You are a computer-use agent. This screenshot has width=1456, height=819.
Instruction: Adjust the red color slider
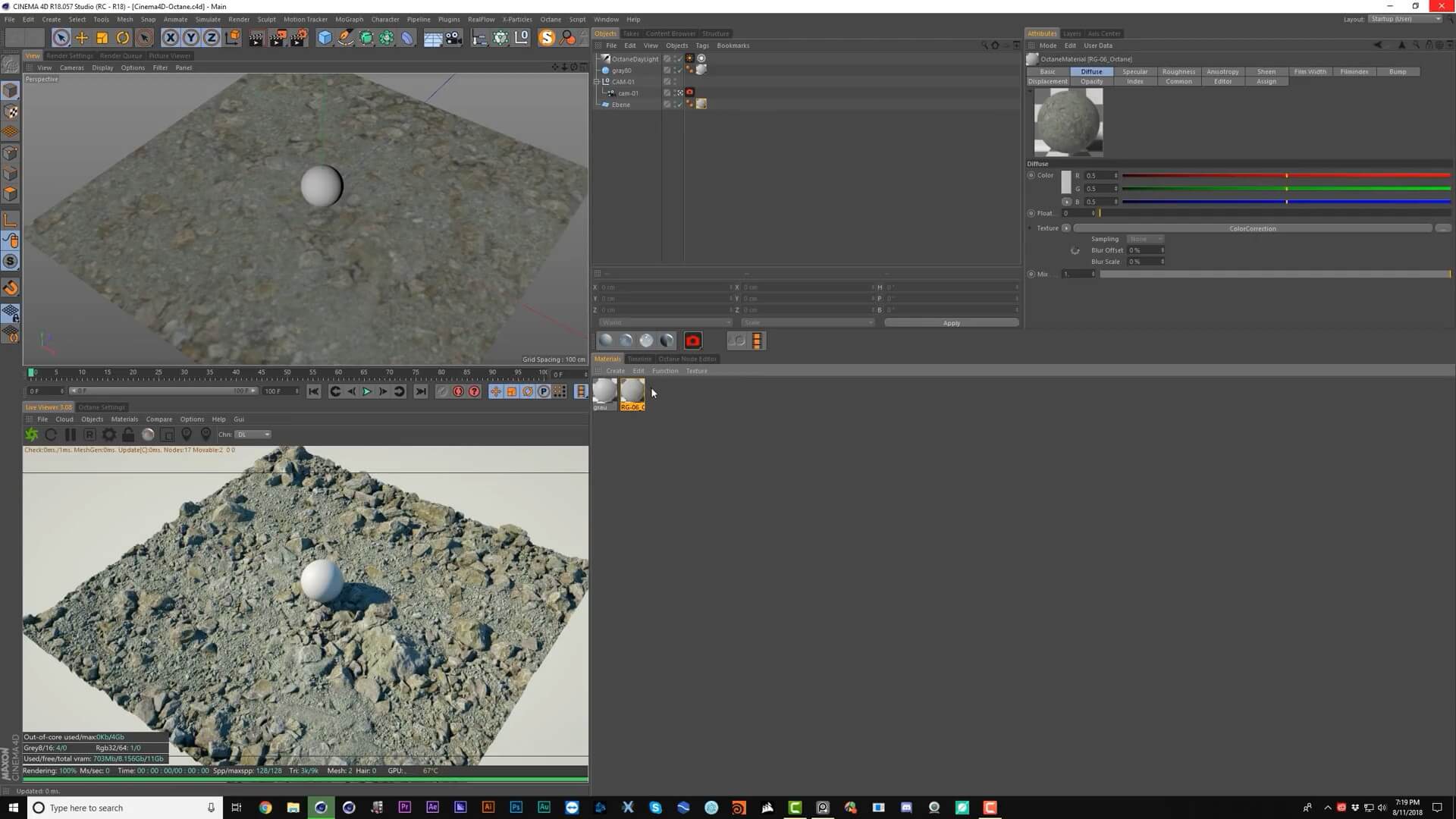1286,176
